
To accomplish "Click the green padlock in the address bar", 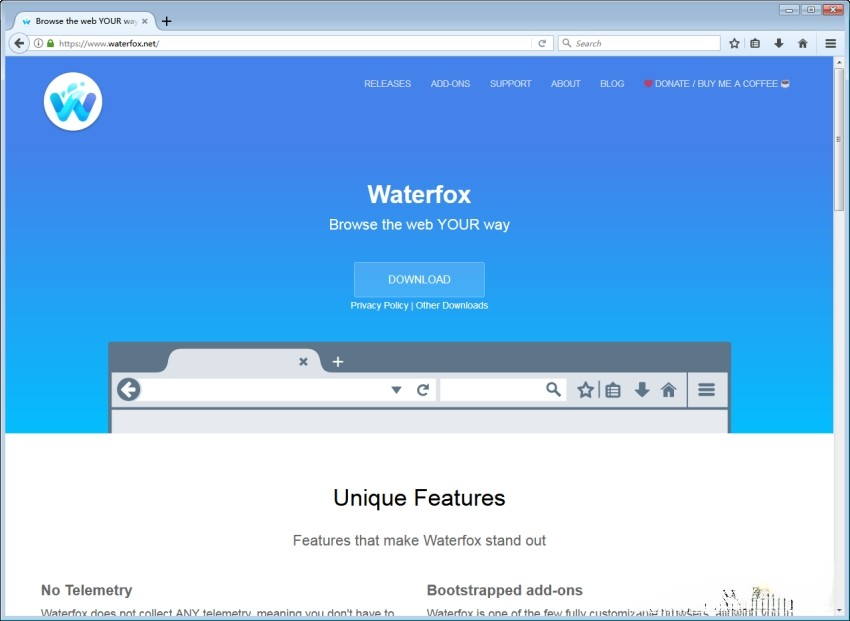I will click(x=49, y=43).
